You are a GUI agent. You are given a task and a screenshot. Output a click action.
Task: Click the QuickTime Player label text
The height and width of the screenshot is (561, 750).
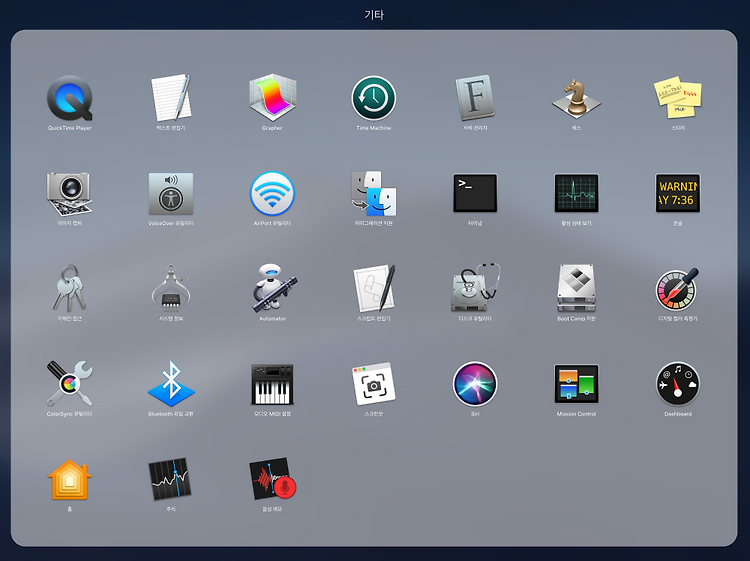tap(69, 128)
